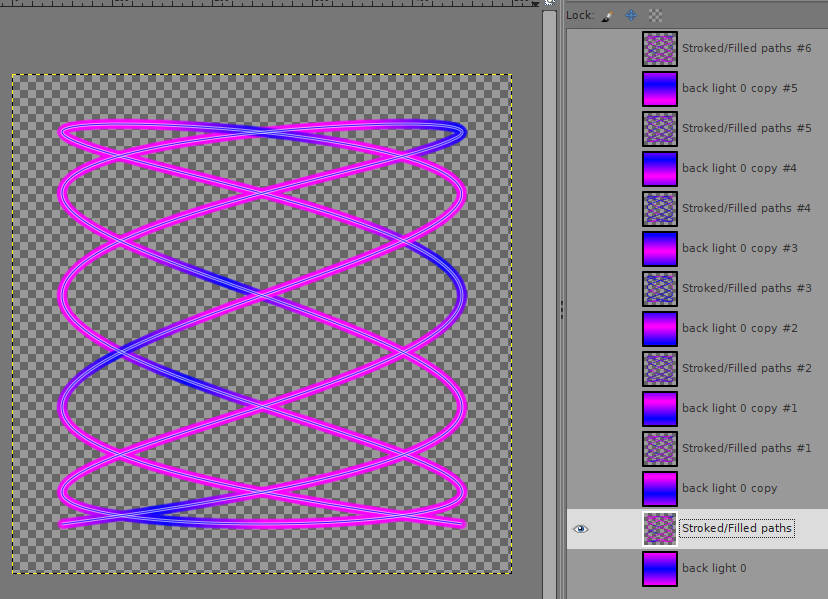Screen dimensions: 828x599
Task: Toggle lock position and size icon
Action: tap(631, 16)
